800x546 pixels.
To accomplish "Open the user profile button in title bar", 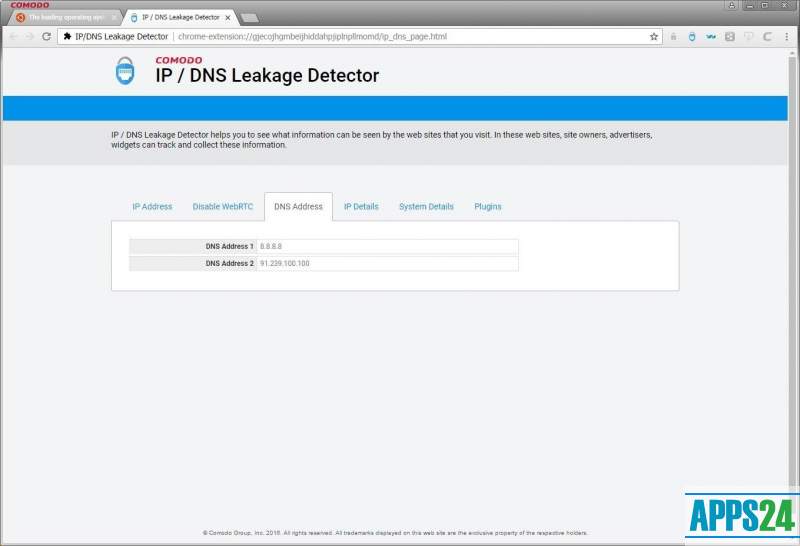I will click(x=732, y=5).
